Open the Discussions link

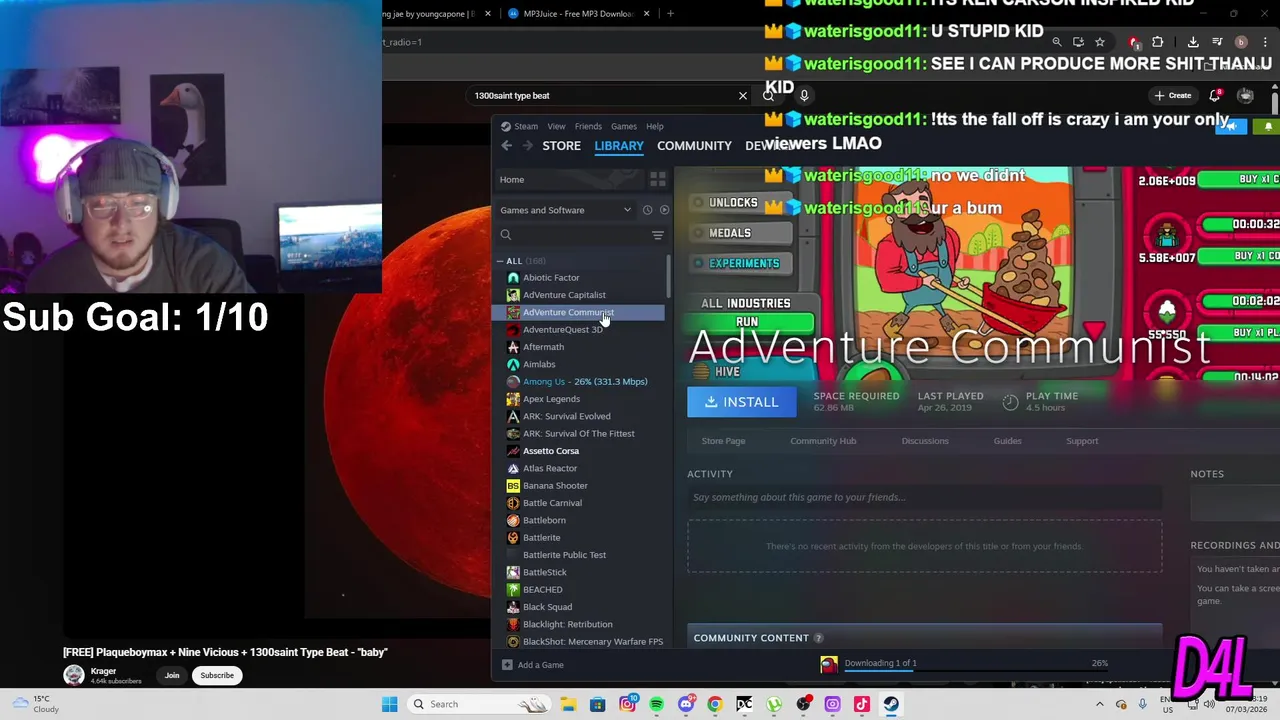tap(925, 441)
